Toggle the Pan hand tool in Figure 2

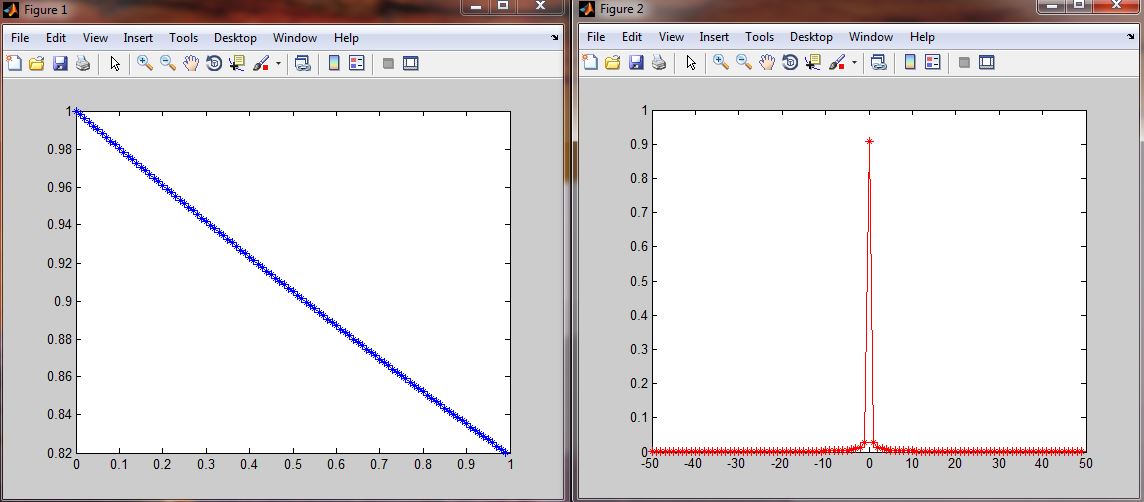click(767, 63)
